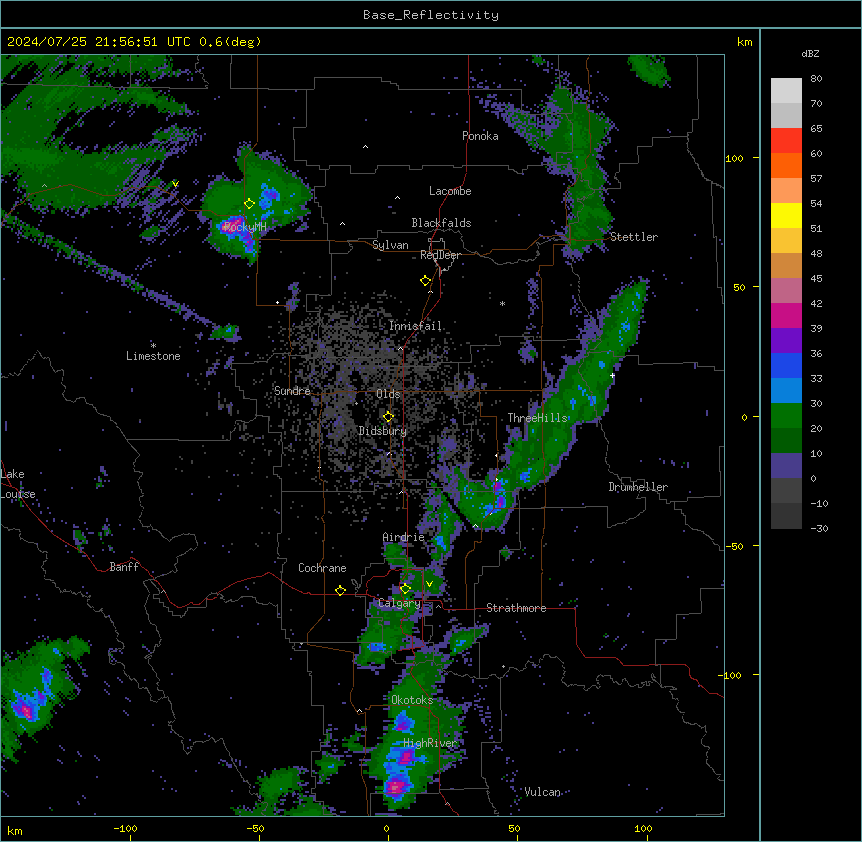Click the -30 value in the dBZ legend
This screenshot has height=842, width=862.
pos(819,529)
